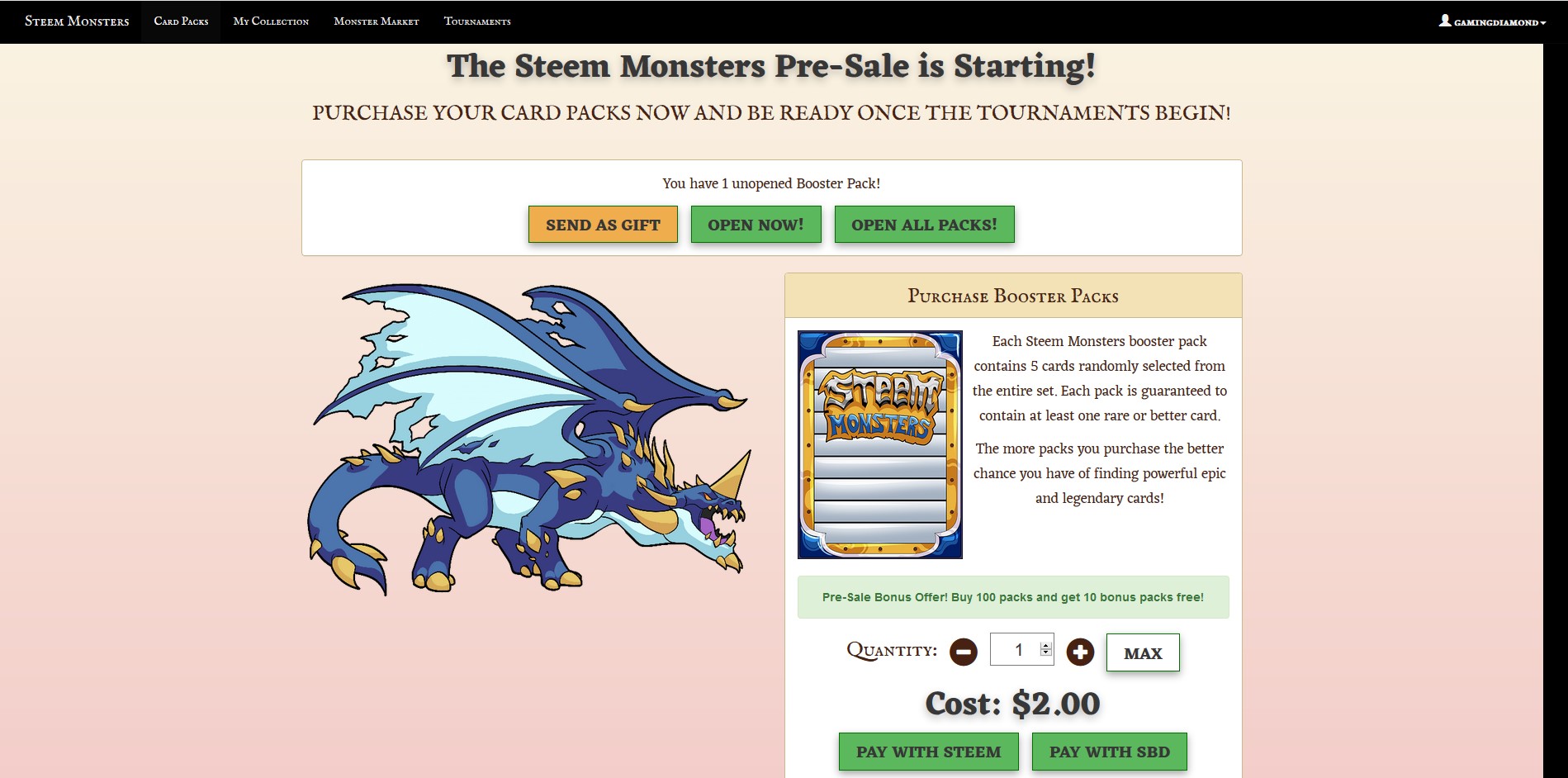Navigate to Tournaments
This screenshot has width=1568, height=778.
pyautogui.click(x=477, y=21)
